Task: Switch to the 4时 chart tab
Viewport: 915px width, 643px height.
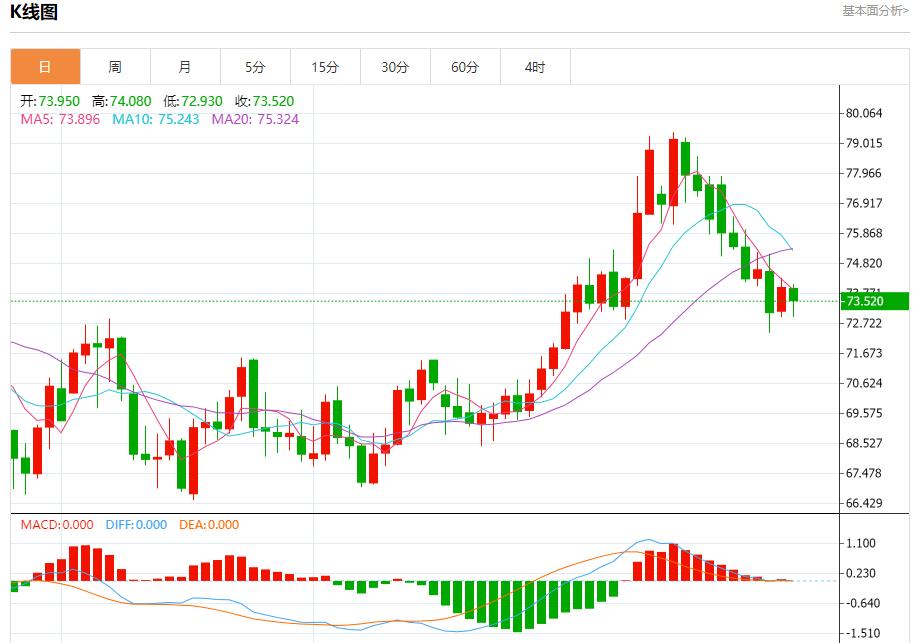Action: (535, 67)
